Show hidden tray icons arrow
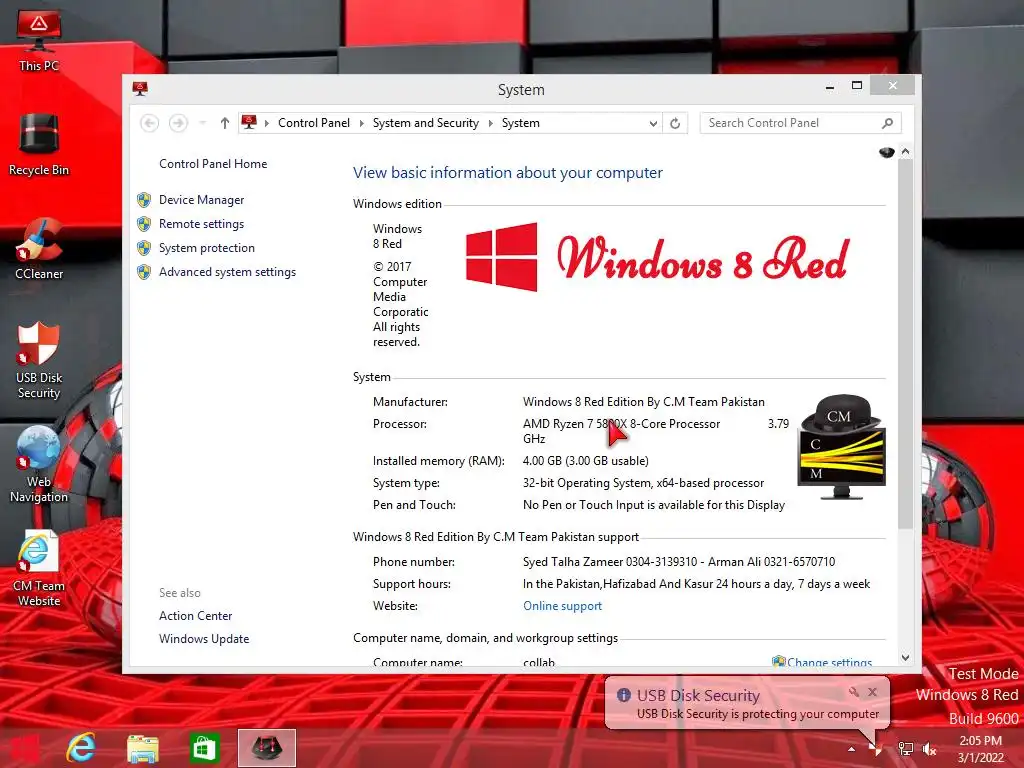1024x768 pixels. [851, 749]
